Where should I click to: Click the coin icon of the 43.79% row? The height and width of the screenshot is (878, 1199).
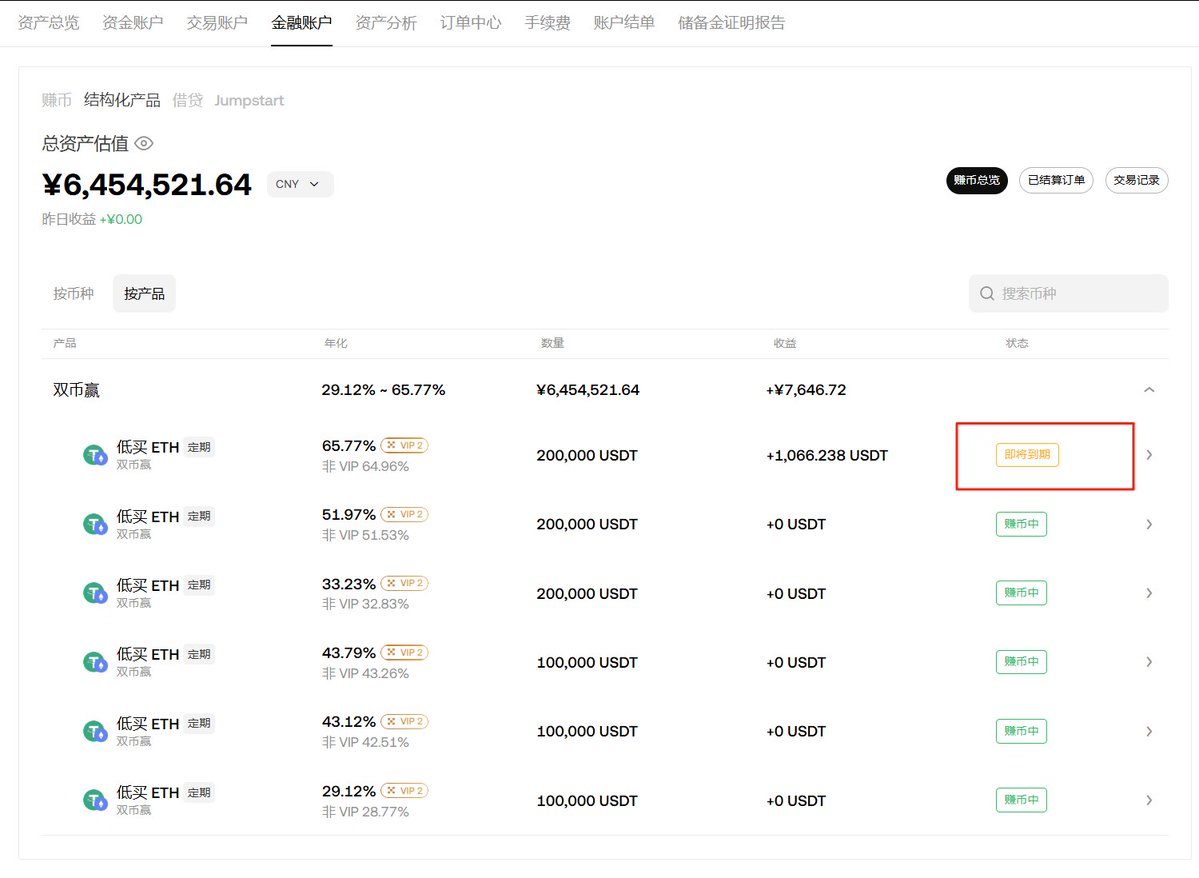pos(95,662)
